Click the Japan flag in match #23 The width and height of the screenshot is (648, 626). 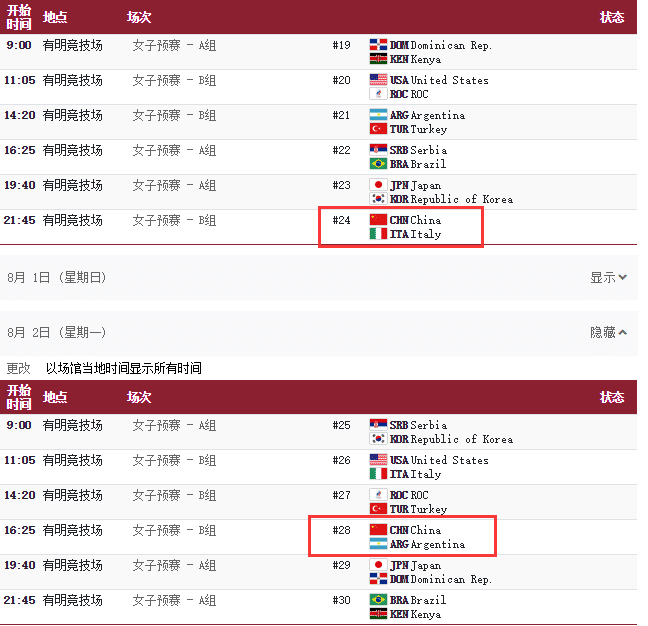(x=378, y=185)
